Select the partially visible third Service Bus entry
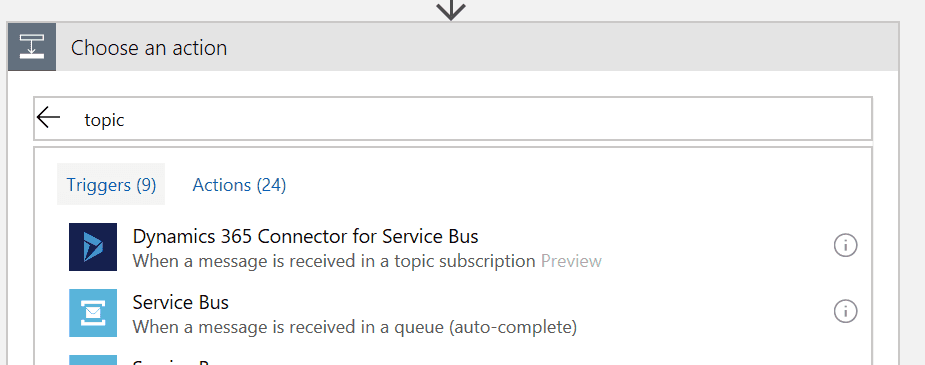The height and width of the screenshot is (365, 925). pyautogui.click(x=452, y=360)
